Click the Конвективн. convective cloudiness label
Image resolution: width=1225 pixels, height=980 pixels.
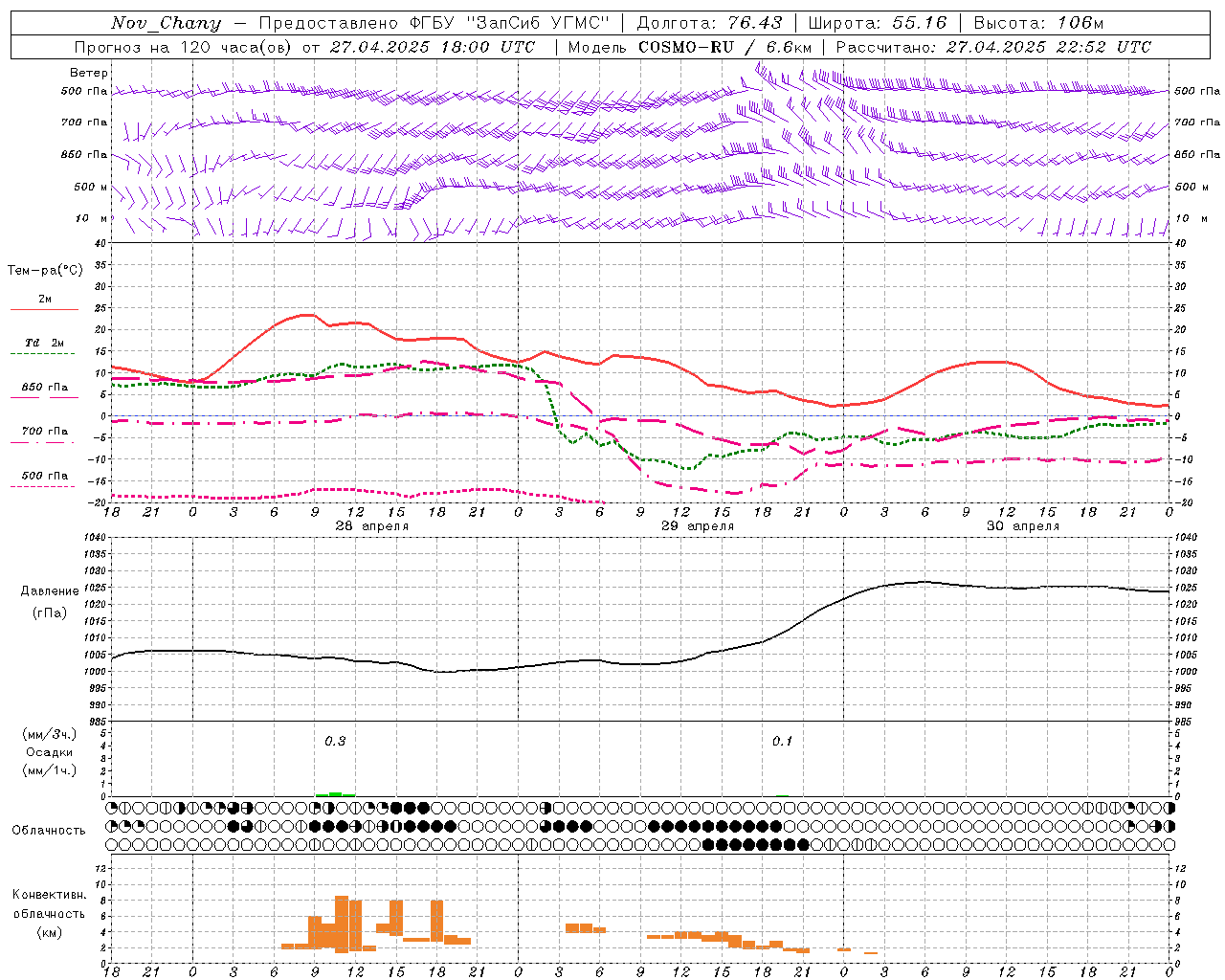pyautogui.click(x=50, y=895)
